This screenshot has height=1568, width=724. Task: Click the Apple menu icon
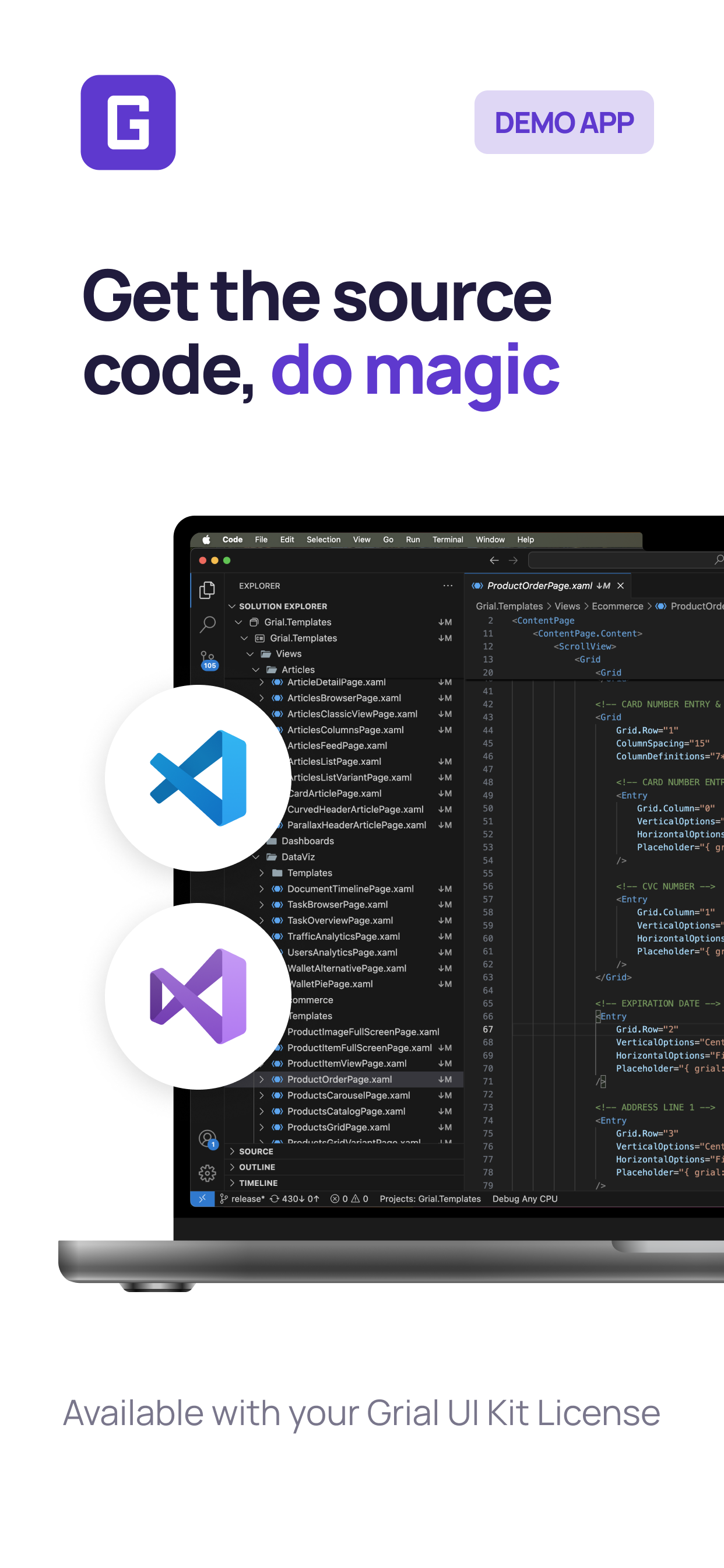click(206, 540)
